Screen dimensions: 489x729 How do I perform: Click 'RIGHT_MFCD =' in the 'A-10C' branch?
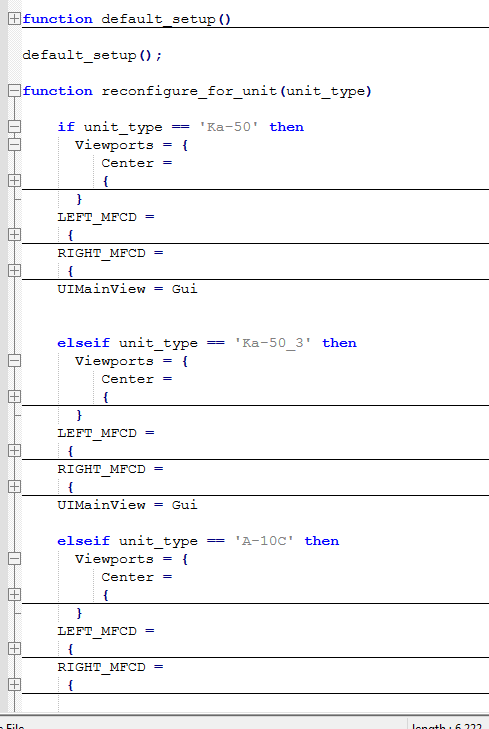pos(110,668)
